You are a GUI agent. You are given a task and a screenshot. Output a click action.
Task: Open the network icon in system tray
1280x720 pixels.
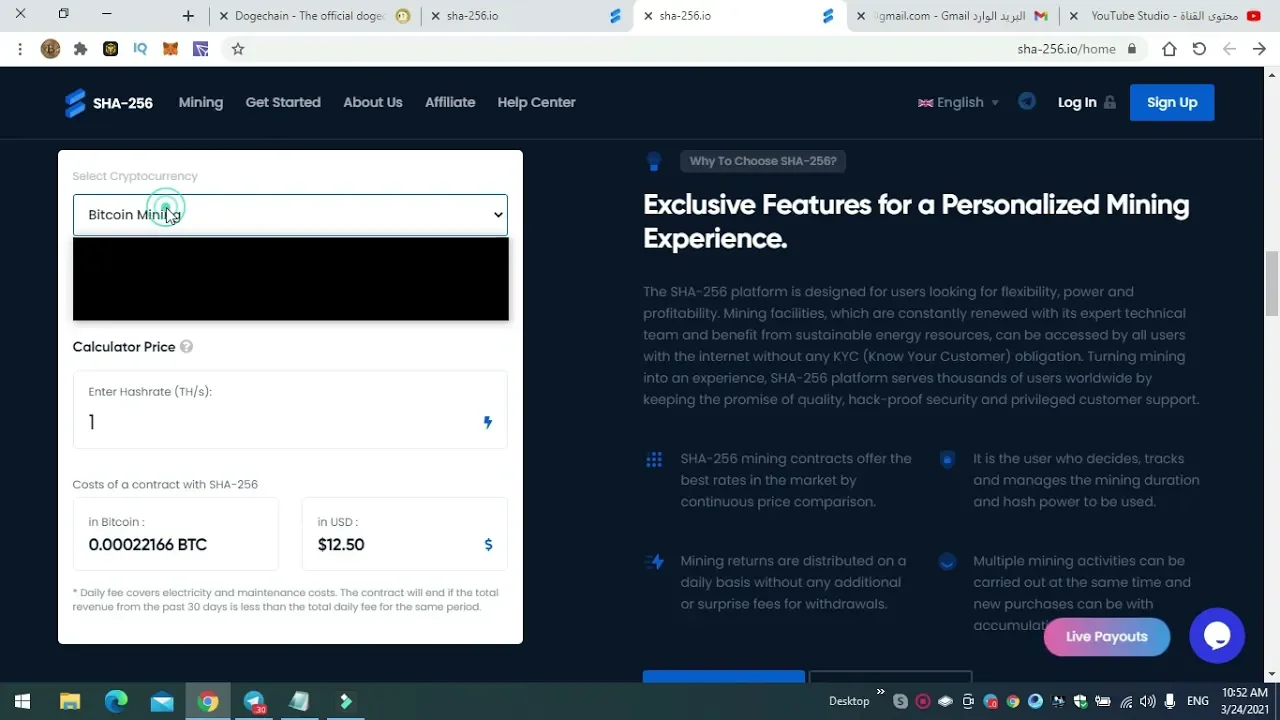coord(1126,702)
